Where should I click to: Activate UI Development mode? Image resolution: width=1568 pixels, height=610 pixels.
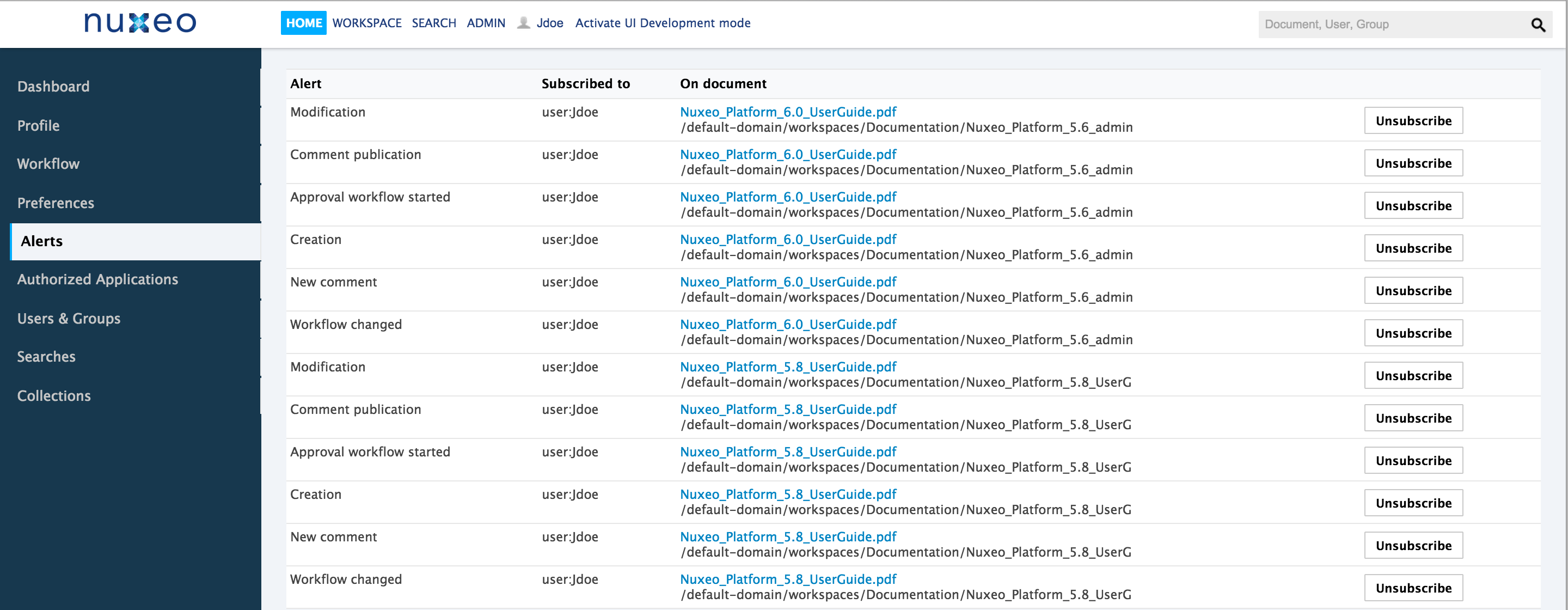point(663,23)
